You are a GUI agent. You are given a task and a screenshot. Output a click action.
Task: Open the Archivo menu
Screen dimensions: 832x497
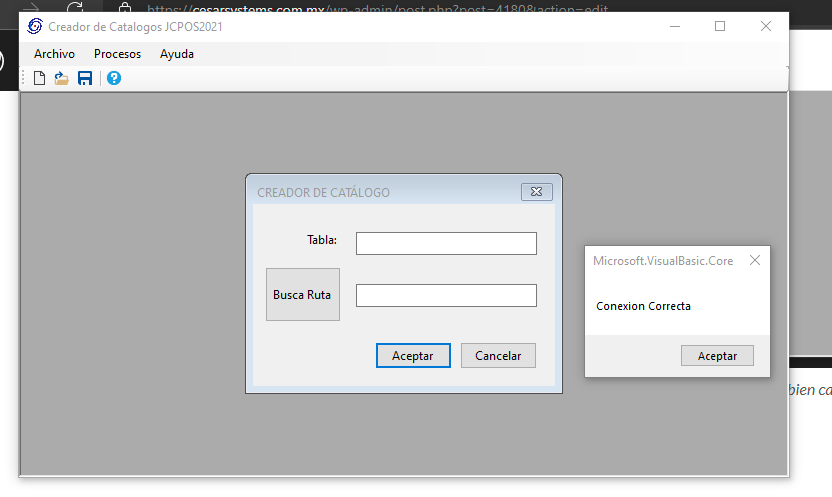[x=54, y=54]
